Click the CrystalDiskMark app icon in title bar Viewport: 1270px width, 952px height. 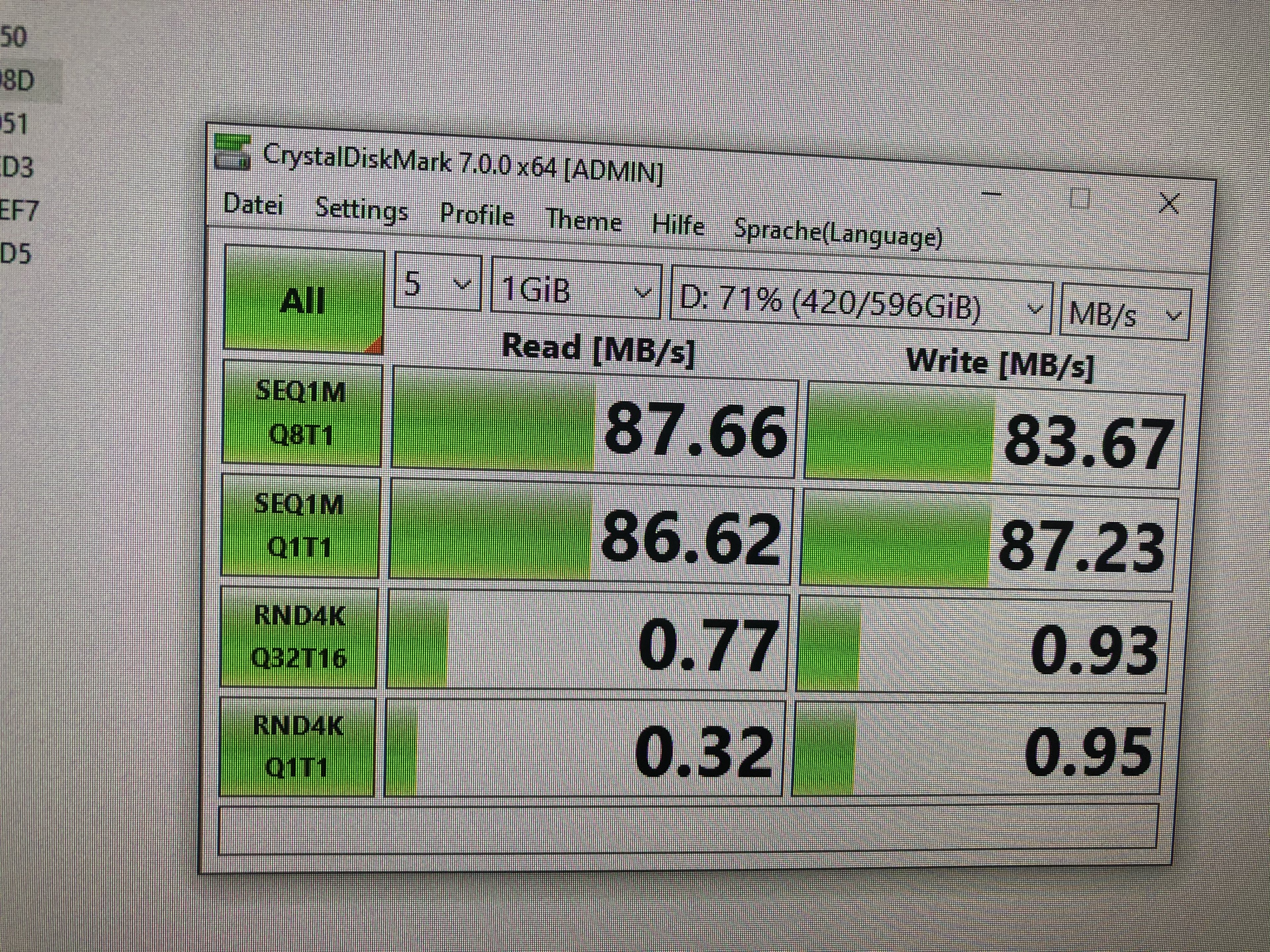(232, 153)
